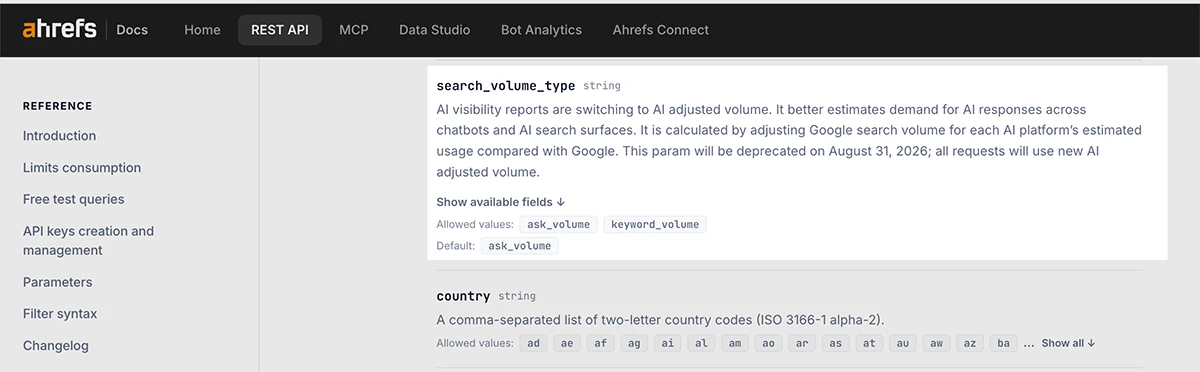Screen dimensions: 1200x372
Task: Click the ar country code
Action: [802, 343]
